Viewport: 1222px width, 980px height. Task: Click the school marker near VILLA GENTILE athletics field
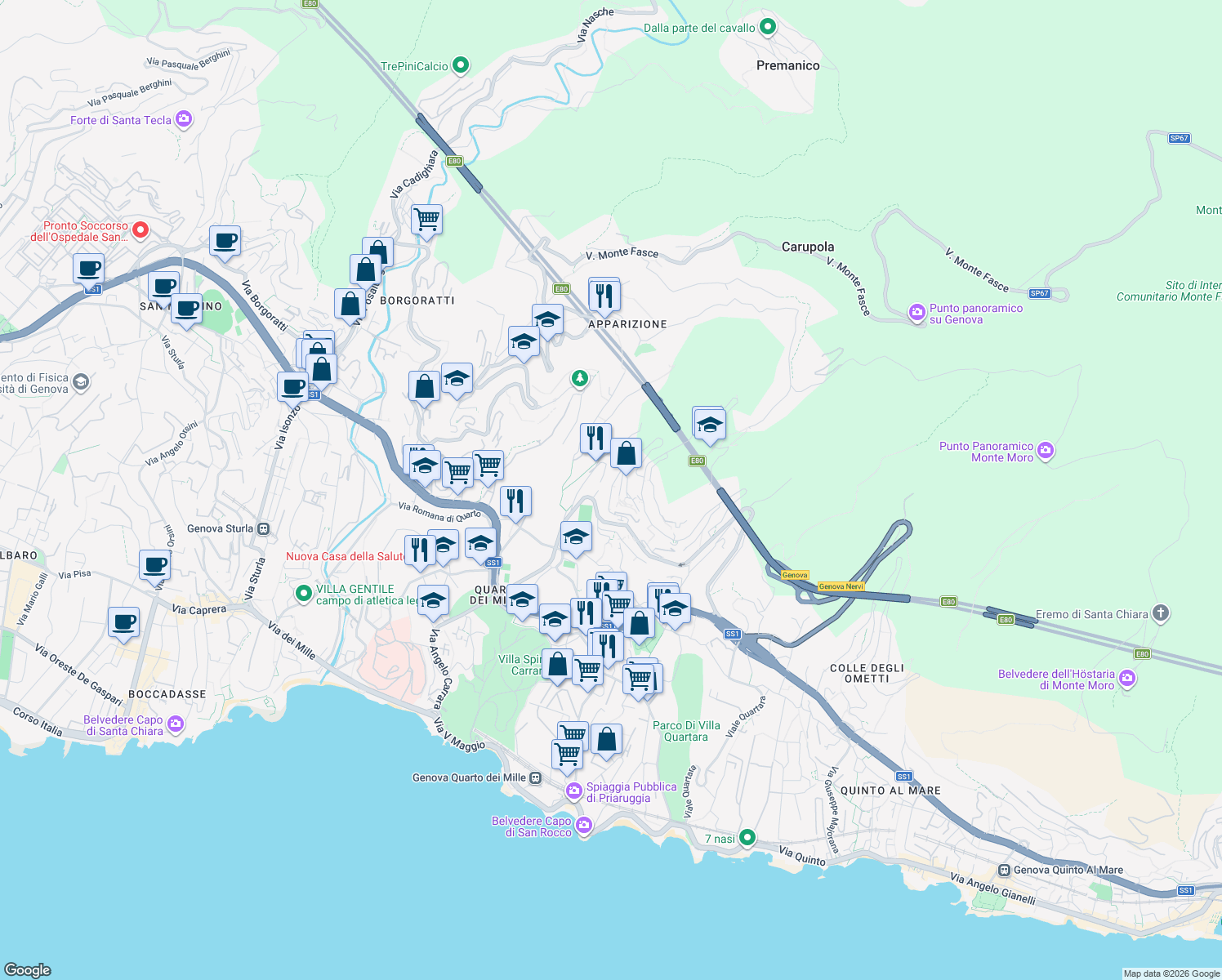[433, 601]
